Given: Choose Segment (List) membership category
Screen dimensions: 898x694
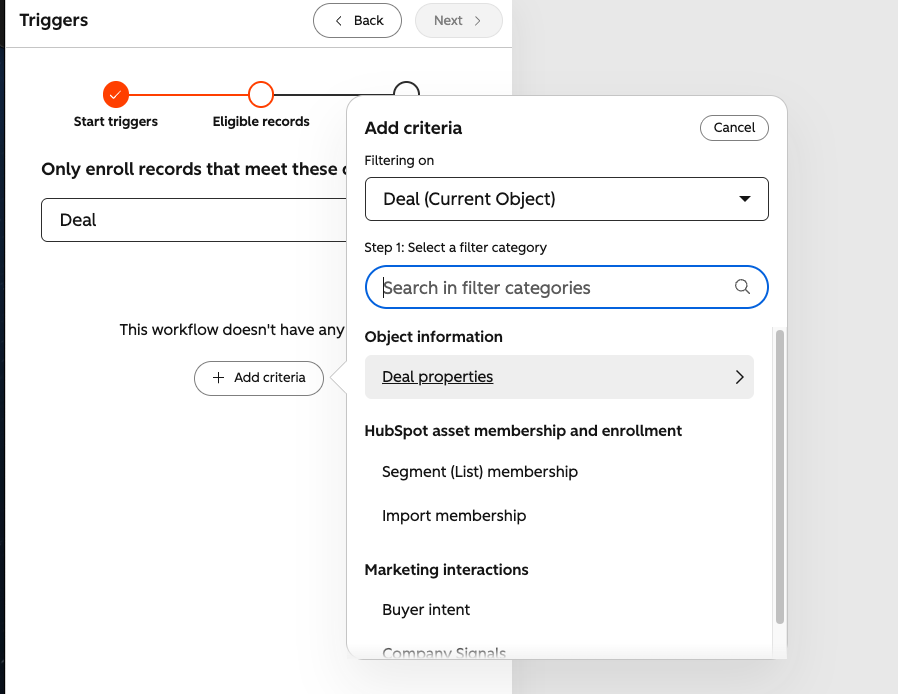Looking at the screenshot, I should pyautogui.click(x=480, y=472).
